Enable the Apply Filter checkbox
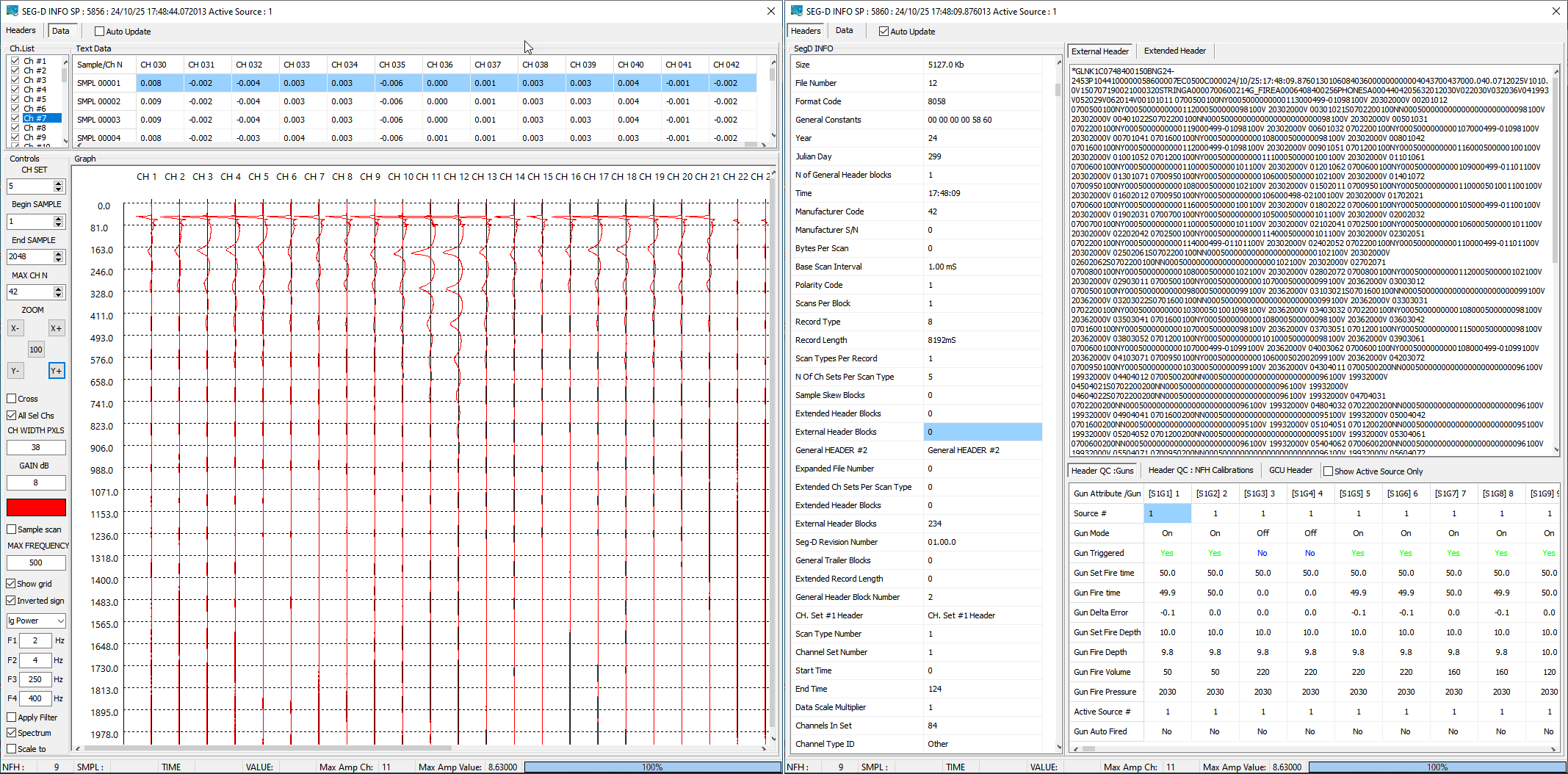The width and height of the screenshot is (1568, 774). [12, 717]
